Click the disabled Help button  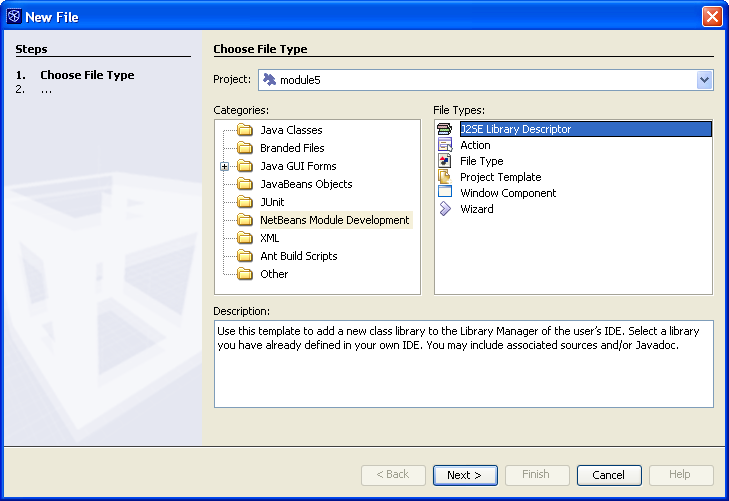(x=681, y=475)
